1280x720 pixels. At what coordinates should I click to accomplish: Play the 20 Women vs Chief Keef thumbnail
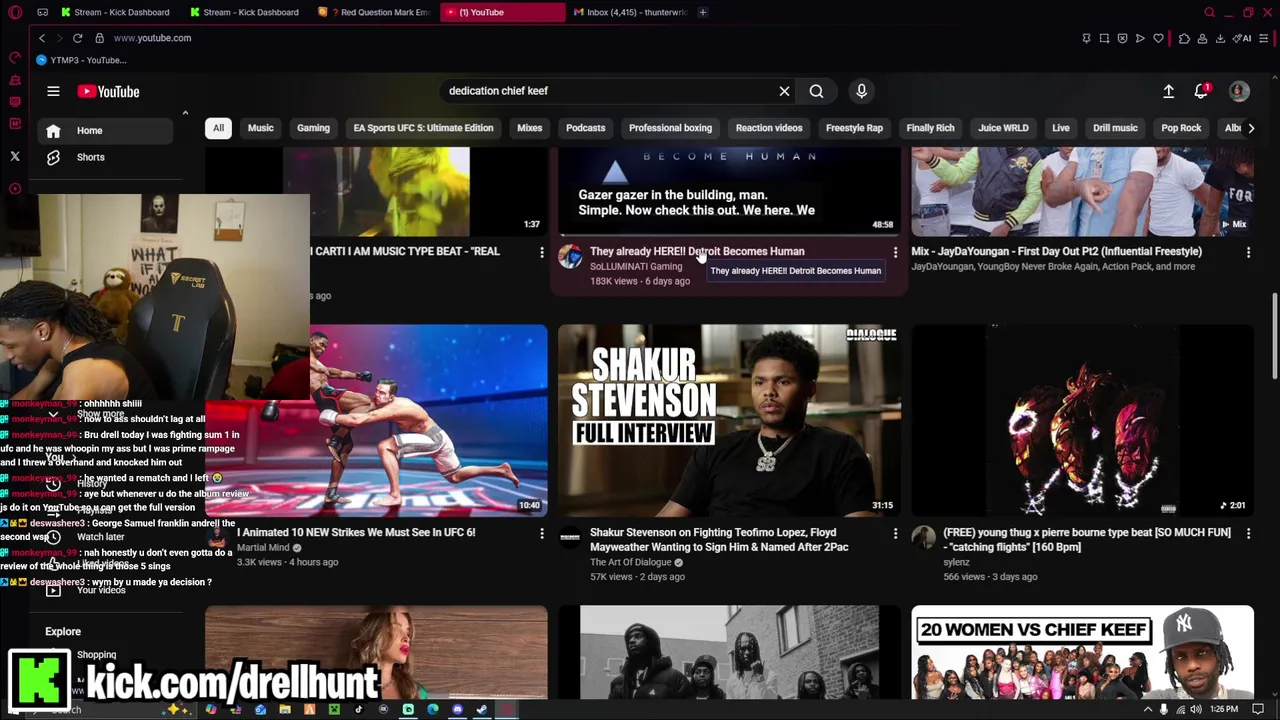click(1082, 652)
